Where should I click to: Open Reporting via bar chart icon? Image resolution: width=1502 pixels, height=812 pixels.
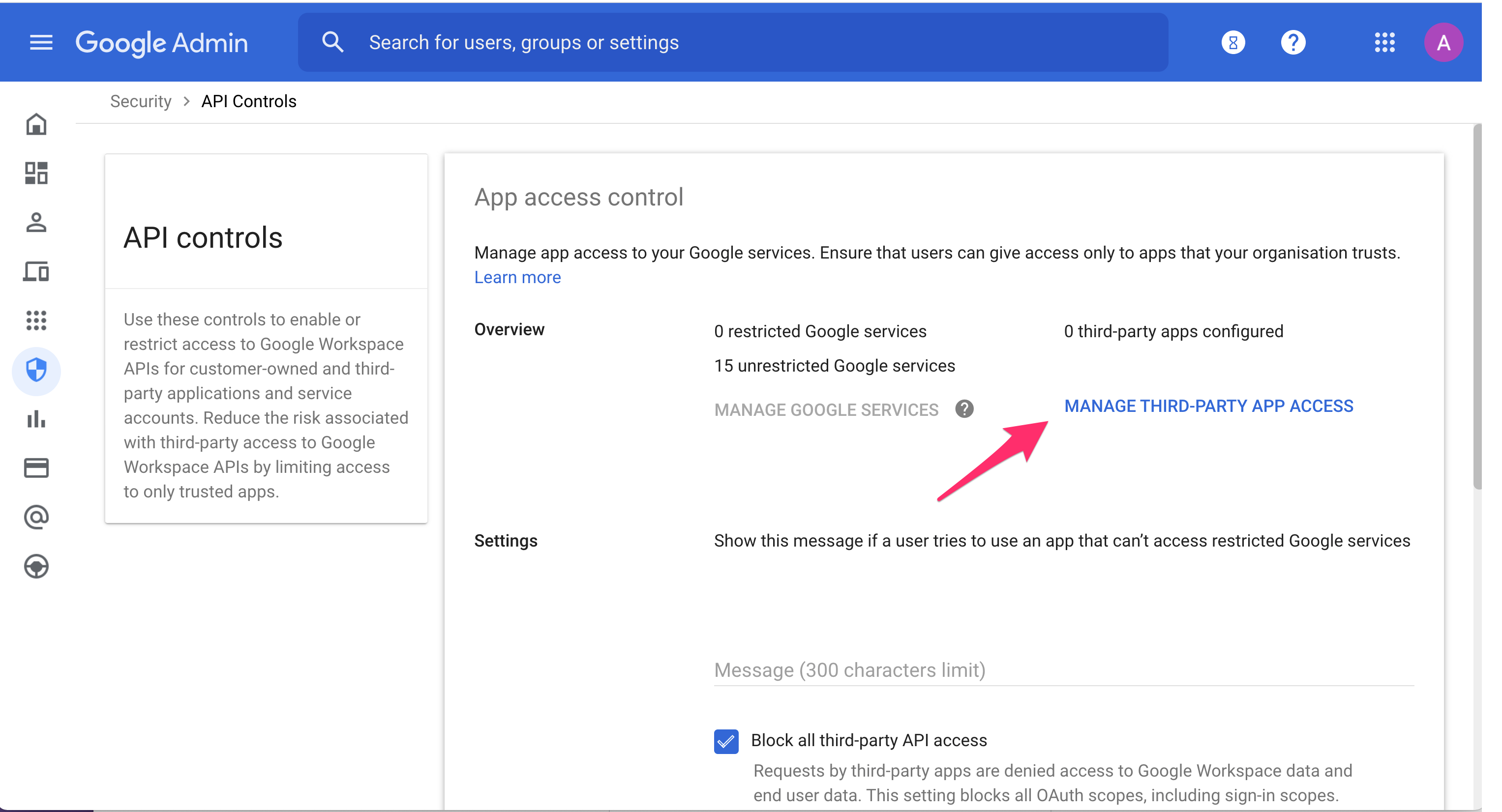[x=36, y=420]
